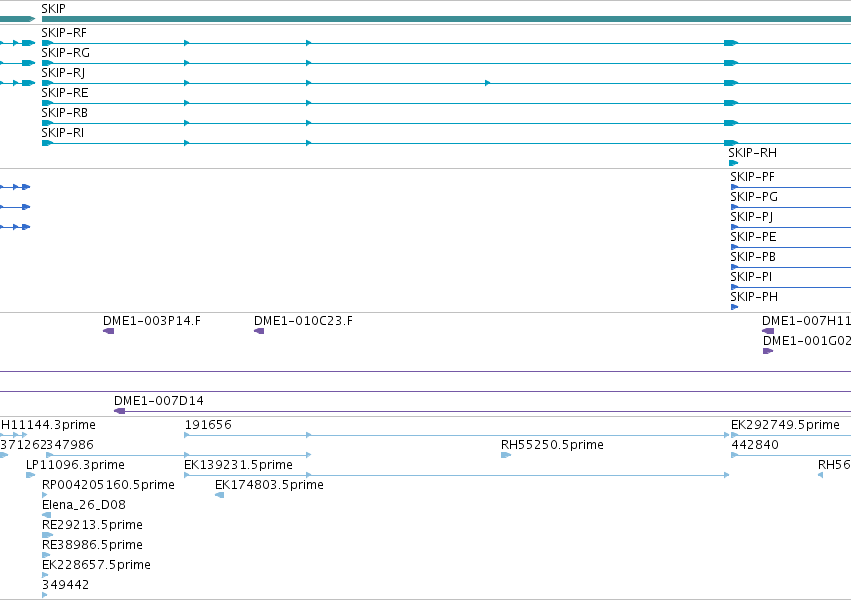Click the EK174803.5prime EST label
851x600 pixels.
pos(269,485)
